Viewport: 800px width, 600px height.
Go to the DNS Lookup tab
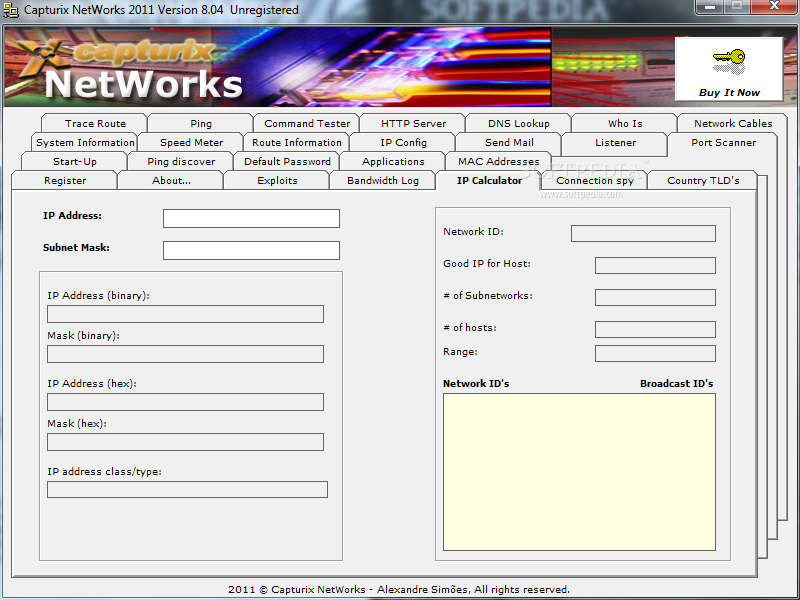point(518,123)
